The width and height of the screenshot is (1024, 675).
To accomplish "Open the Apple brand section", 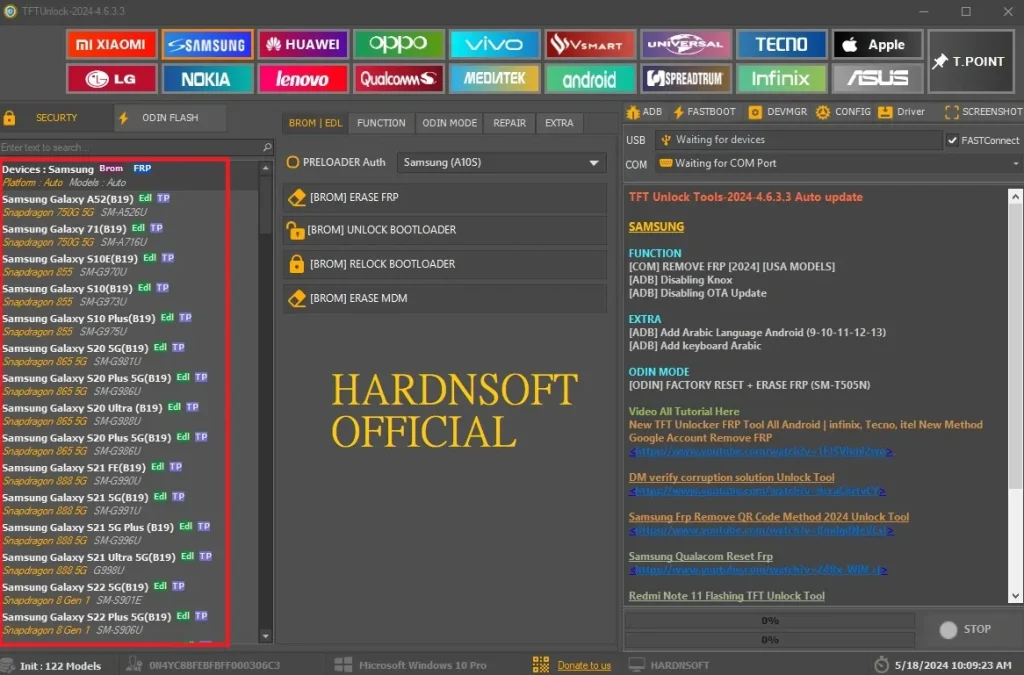I will pyautogui.click(x=877, y=44).
